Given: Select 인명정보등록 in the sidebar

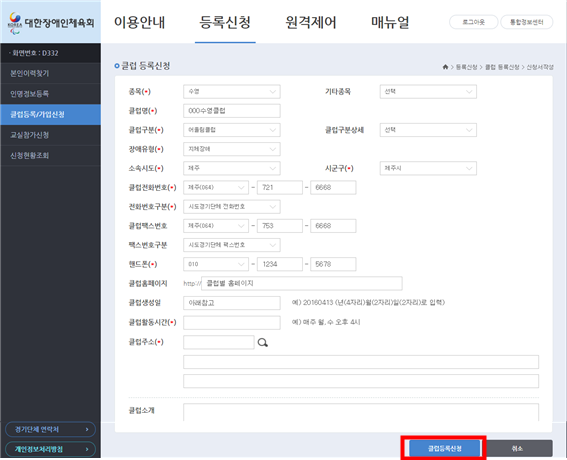Looking at the screenshot, I should [51, 94].
